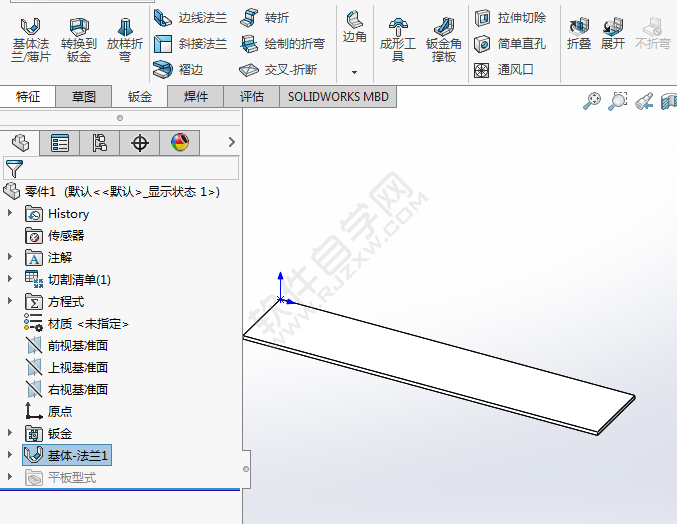Image resolution: width=677 pixels, height=524 pixels.
Task: Select the suppressed 平板型式 item
Action: pos(60,478)
